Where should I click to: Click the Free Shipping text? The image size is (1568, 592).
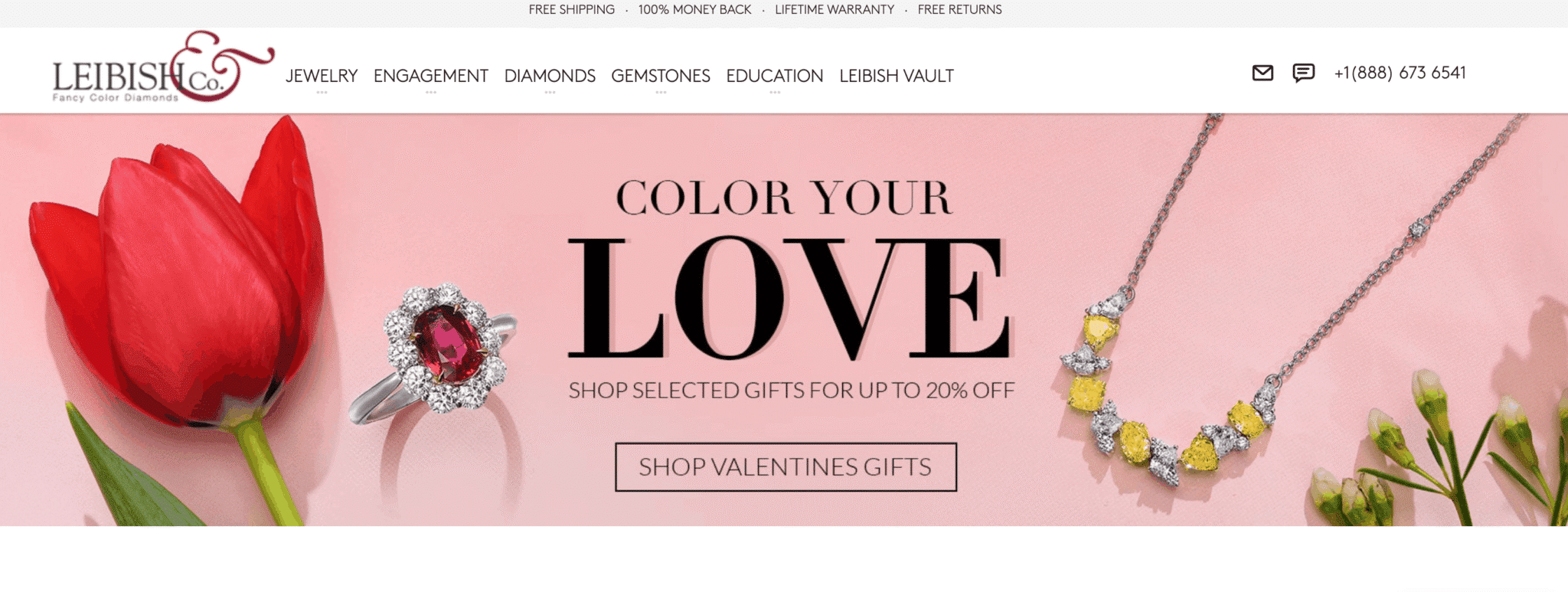pos(572,10)
